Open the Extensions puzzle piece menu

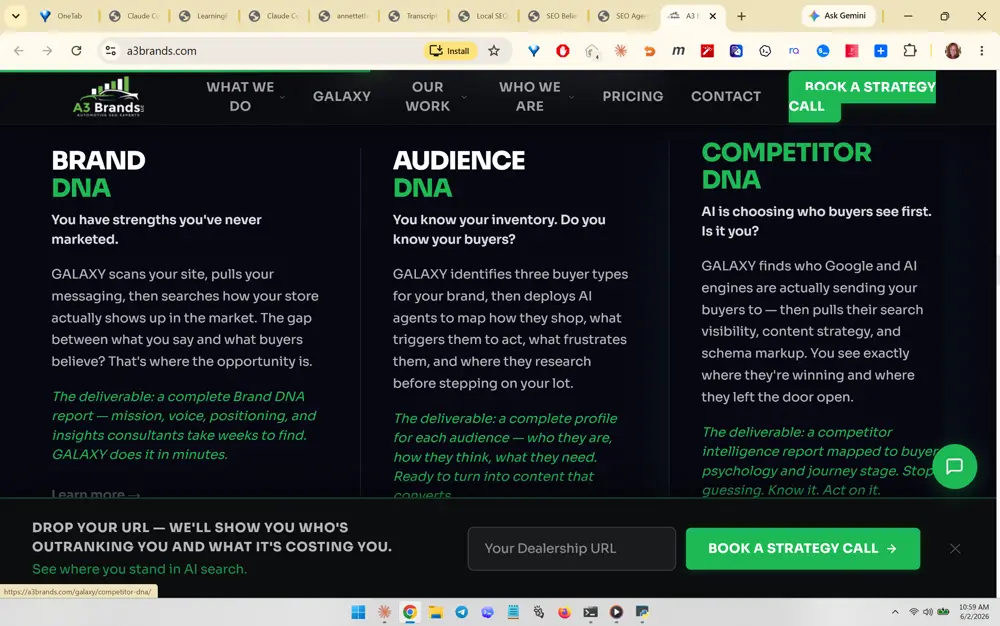click(x=910, y=50)
